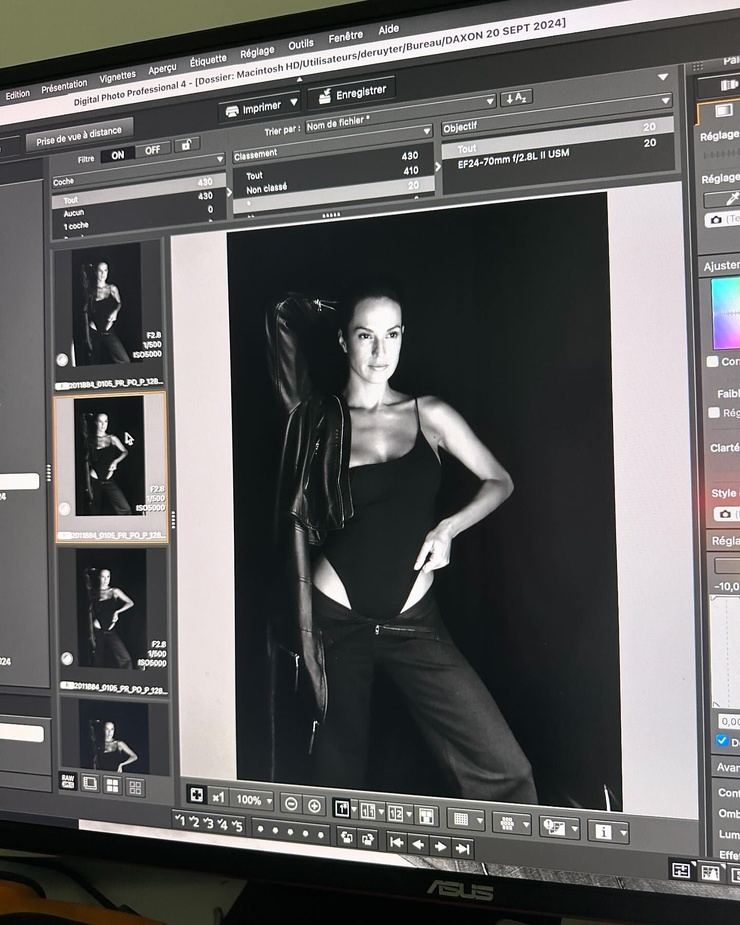This screenshot has height=925, width=740.
Task: Click the color picker gradient in Ajuster
Action: pos(725,312)
